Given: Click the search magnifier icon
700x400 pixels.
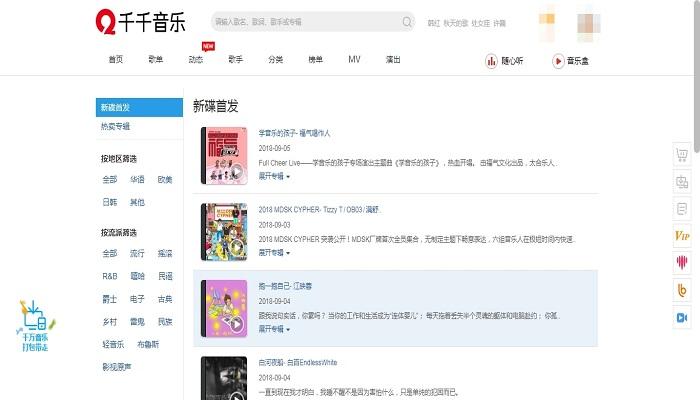Looking at the screenshot, I should tap(407, 22).
